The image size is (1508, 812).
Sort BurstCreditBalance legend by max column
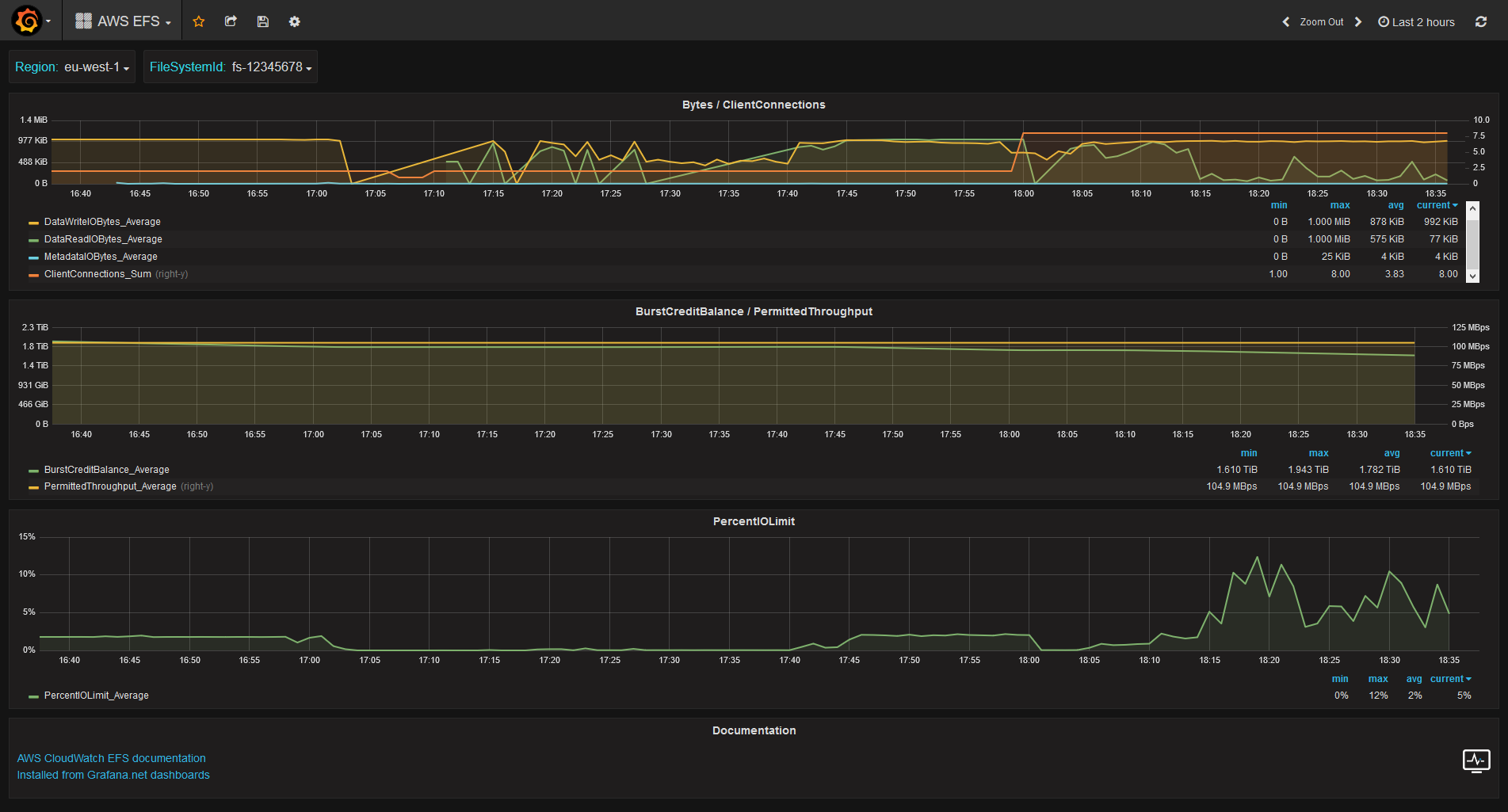(1319, 453)
